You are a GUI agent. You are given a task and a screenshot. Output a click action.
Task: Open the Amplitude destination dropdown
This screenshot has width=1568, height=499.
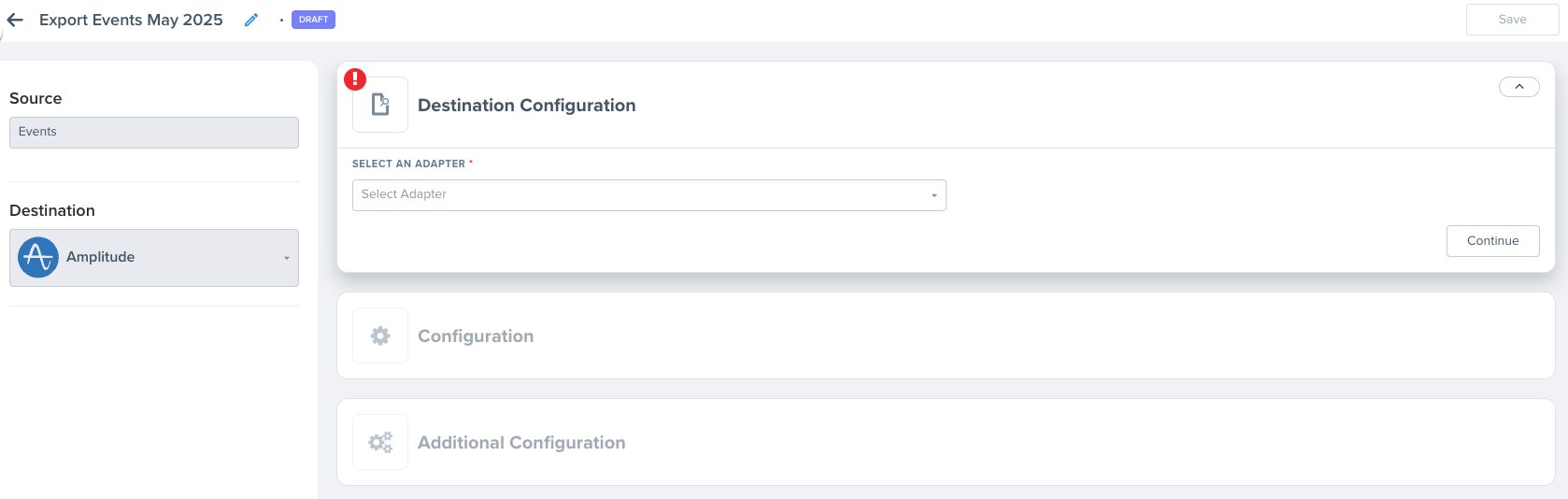pos(154,258)
